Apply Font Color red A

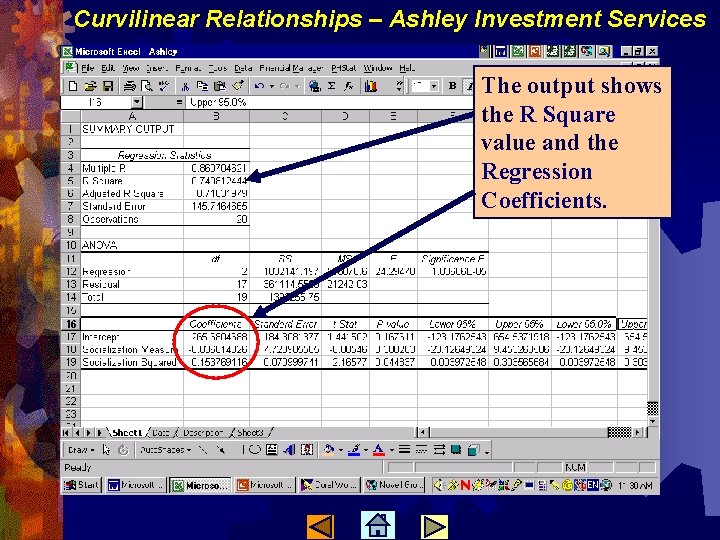pos(378,450)
